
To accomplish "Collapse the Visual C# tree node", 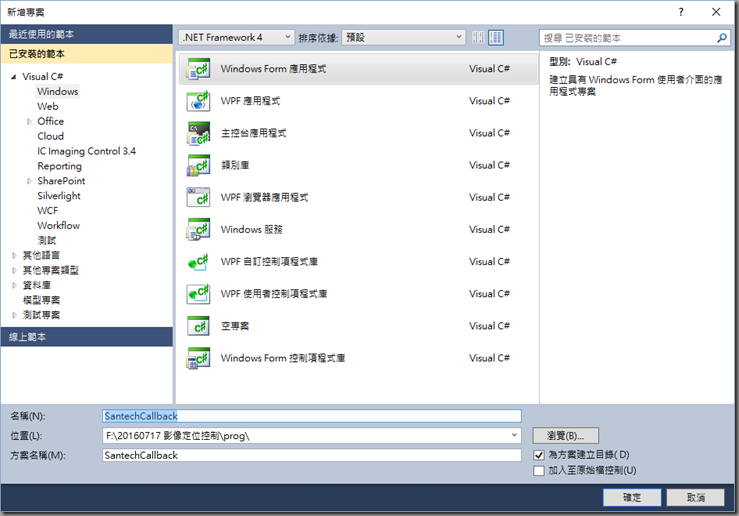I will [14, 76].
